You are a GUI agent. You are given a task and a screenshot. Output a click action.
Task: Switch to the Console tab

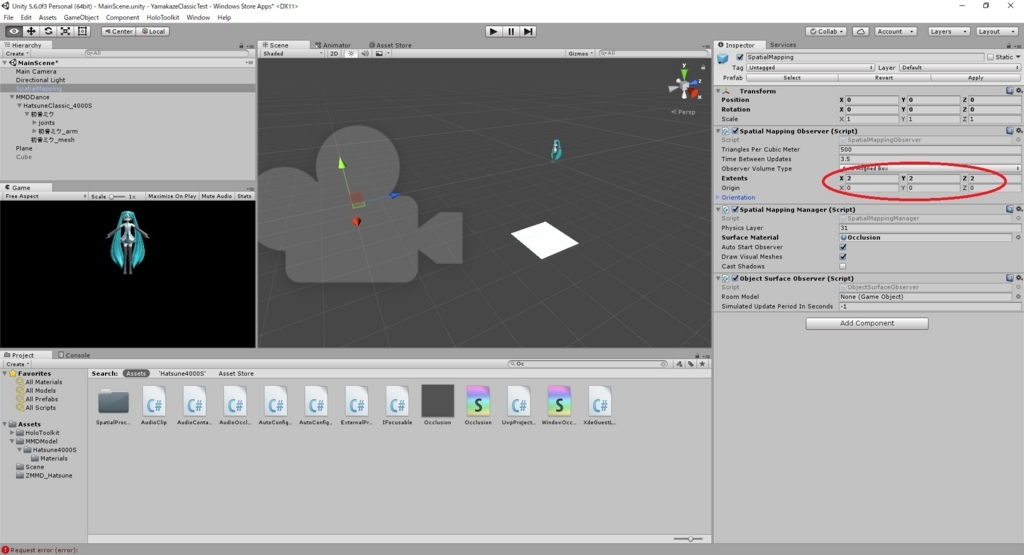74,355
